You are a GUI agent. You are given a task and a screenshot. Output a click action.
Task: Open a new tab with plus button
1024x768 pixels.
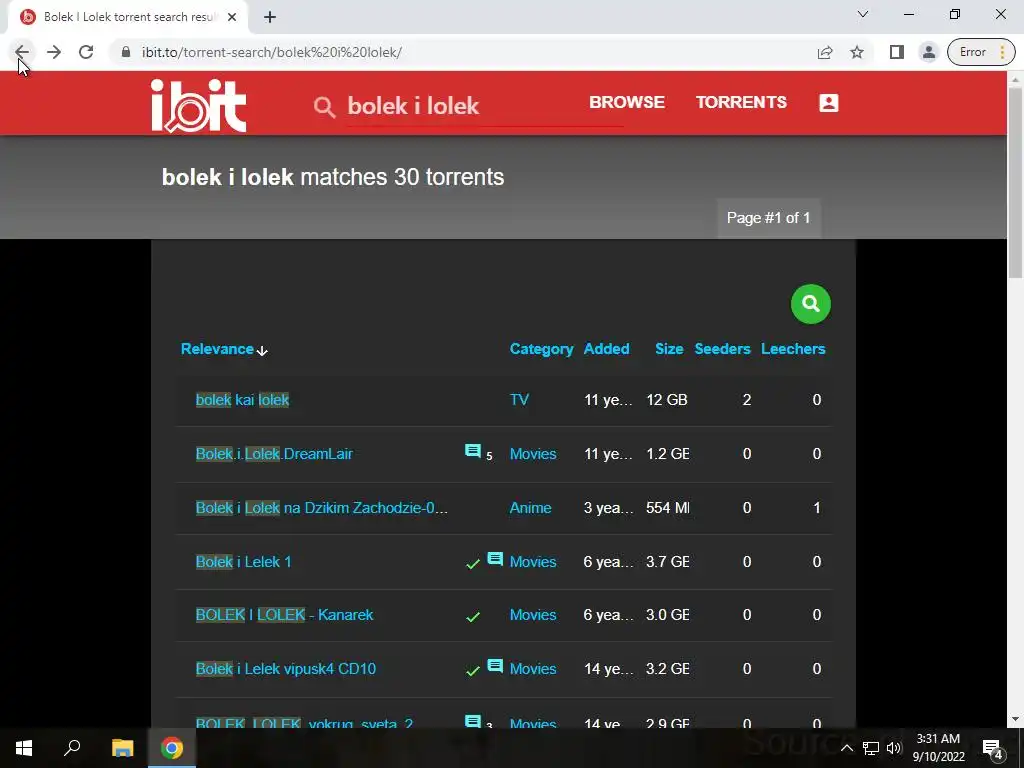tap(270, 17)
